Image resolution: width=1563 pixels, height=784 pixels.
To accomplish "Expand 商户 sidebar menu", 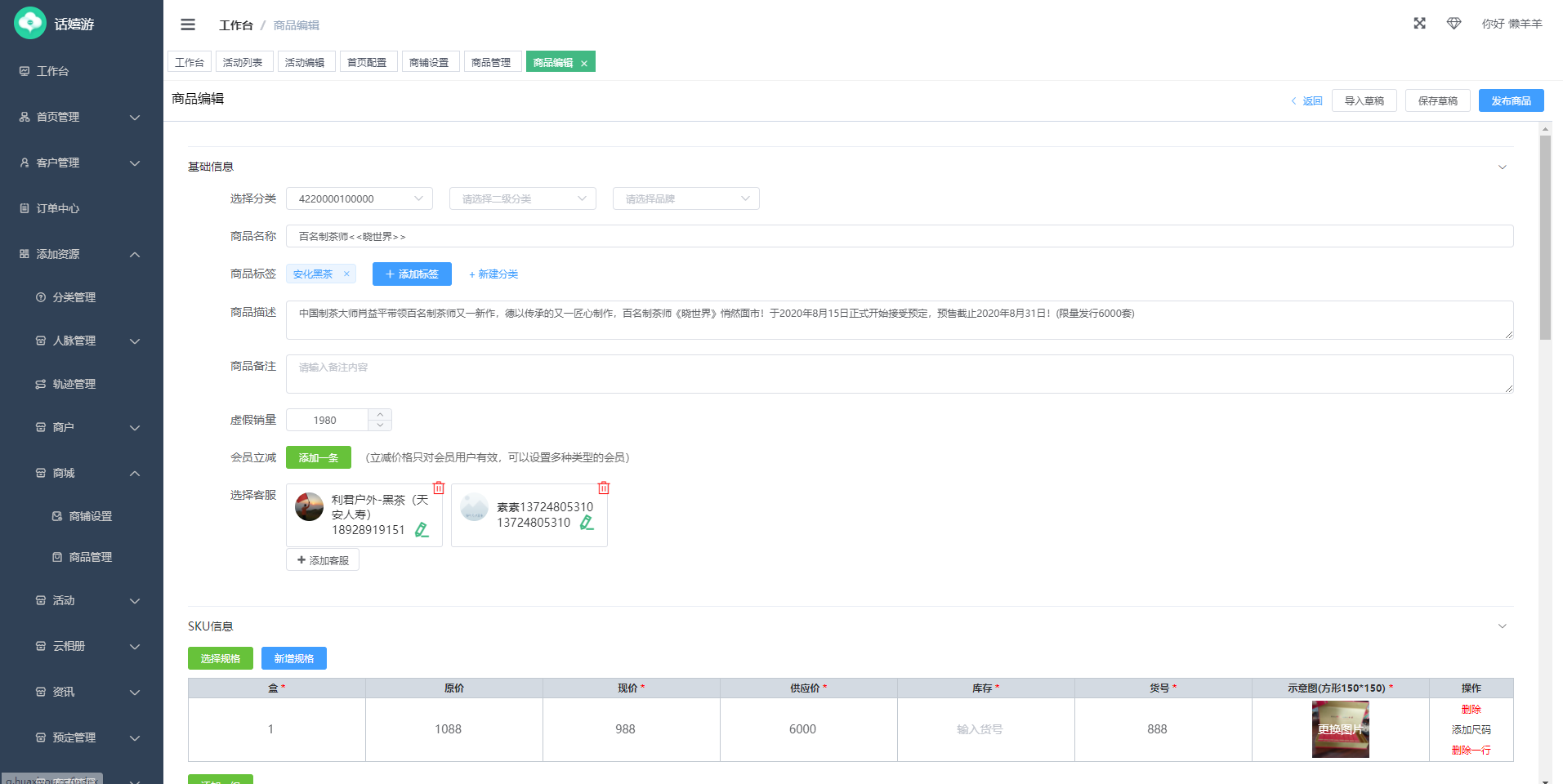I will [82, 427].
